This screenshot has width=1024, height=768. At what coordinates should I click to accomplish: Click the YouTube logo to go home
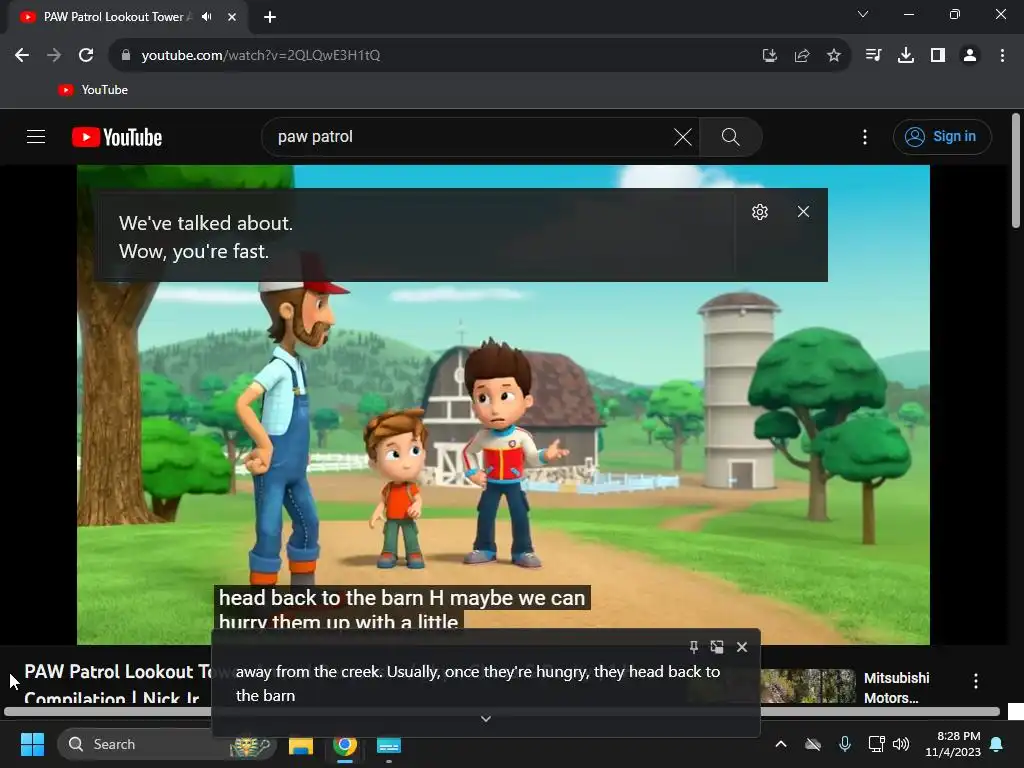[x=117, y=137]
